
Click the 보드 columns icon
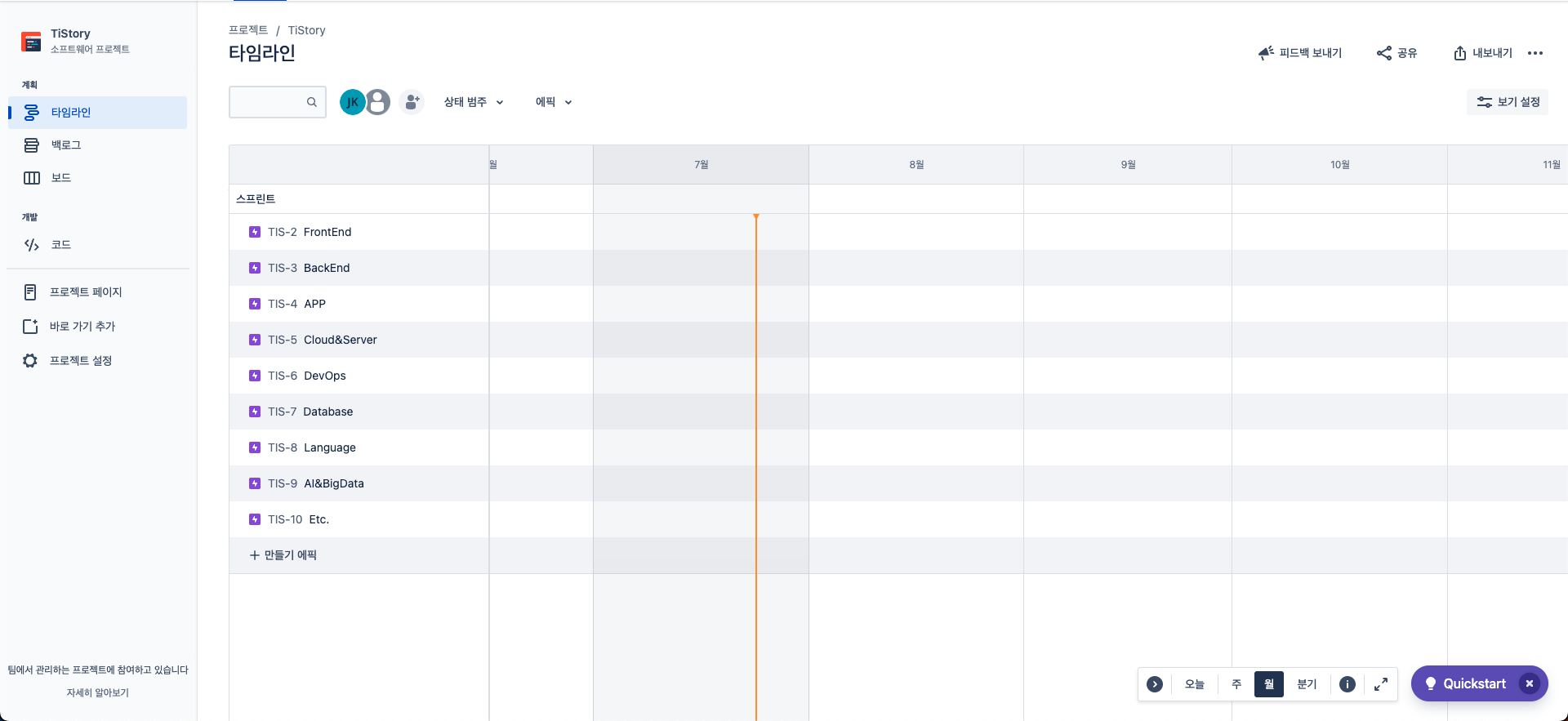(32, 178)
